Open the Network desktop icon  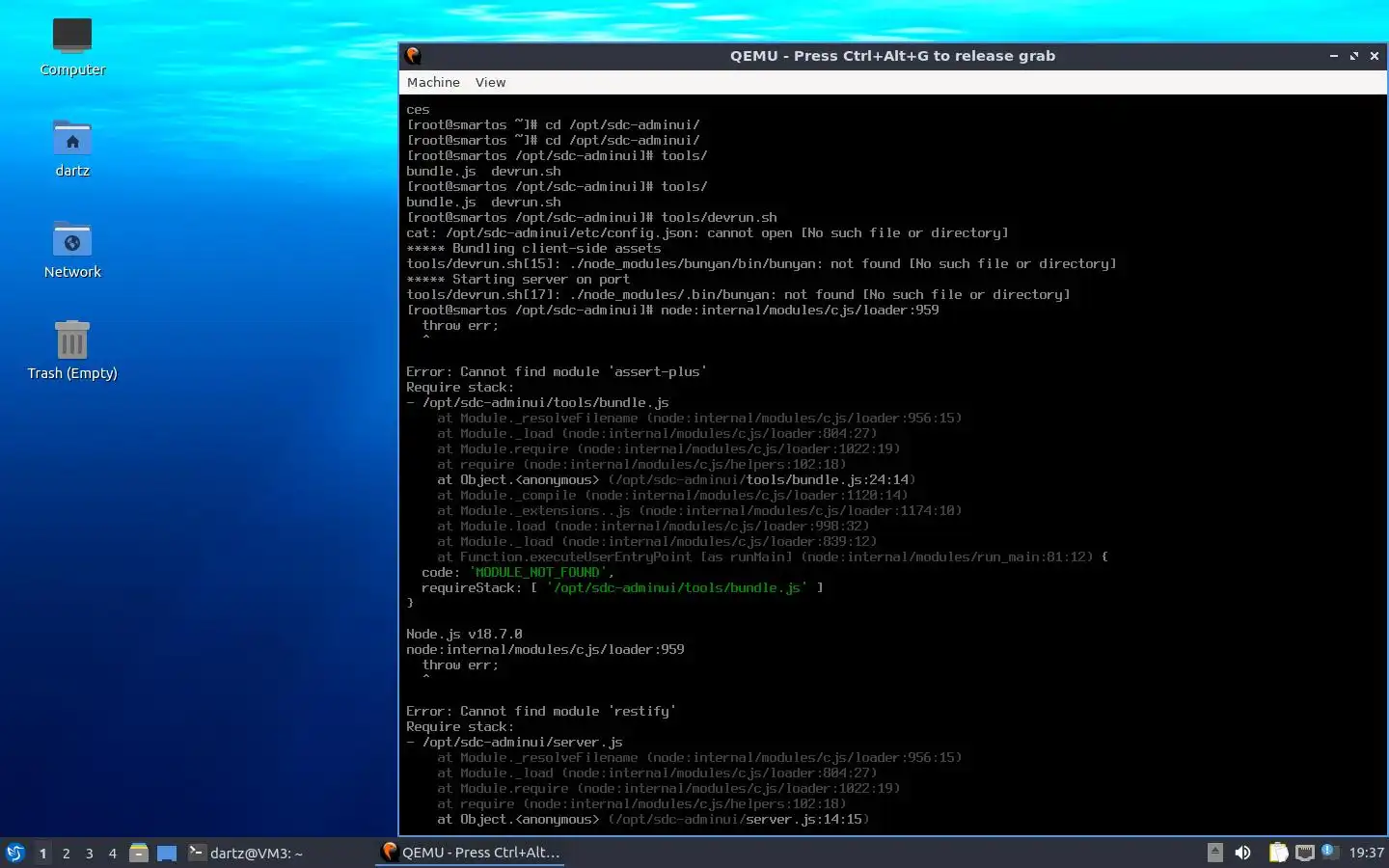pos(72,250)
